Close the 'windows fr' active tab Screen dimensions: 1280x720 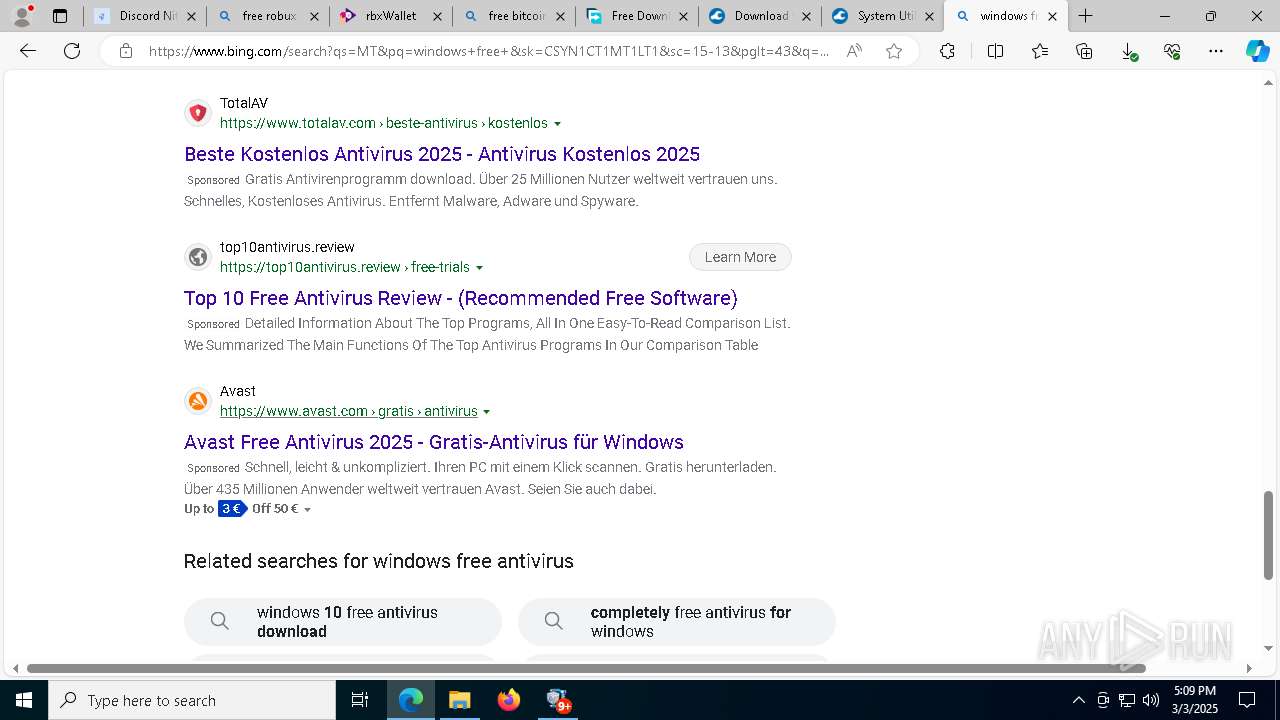tap(1052, 16)
